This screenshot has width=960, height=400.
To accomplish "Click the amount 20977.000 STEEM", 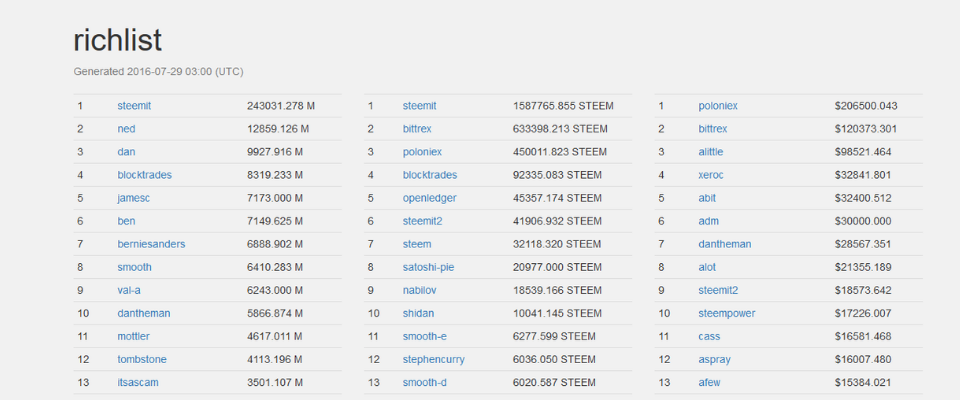I will coord(558,268).
